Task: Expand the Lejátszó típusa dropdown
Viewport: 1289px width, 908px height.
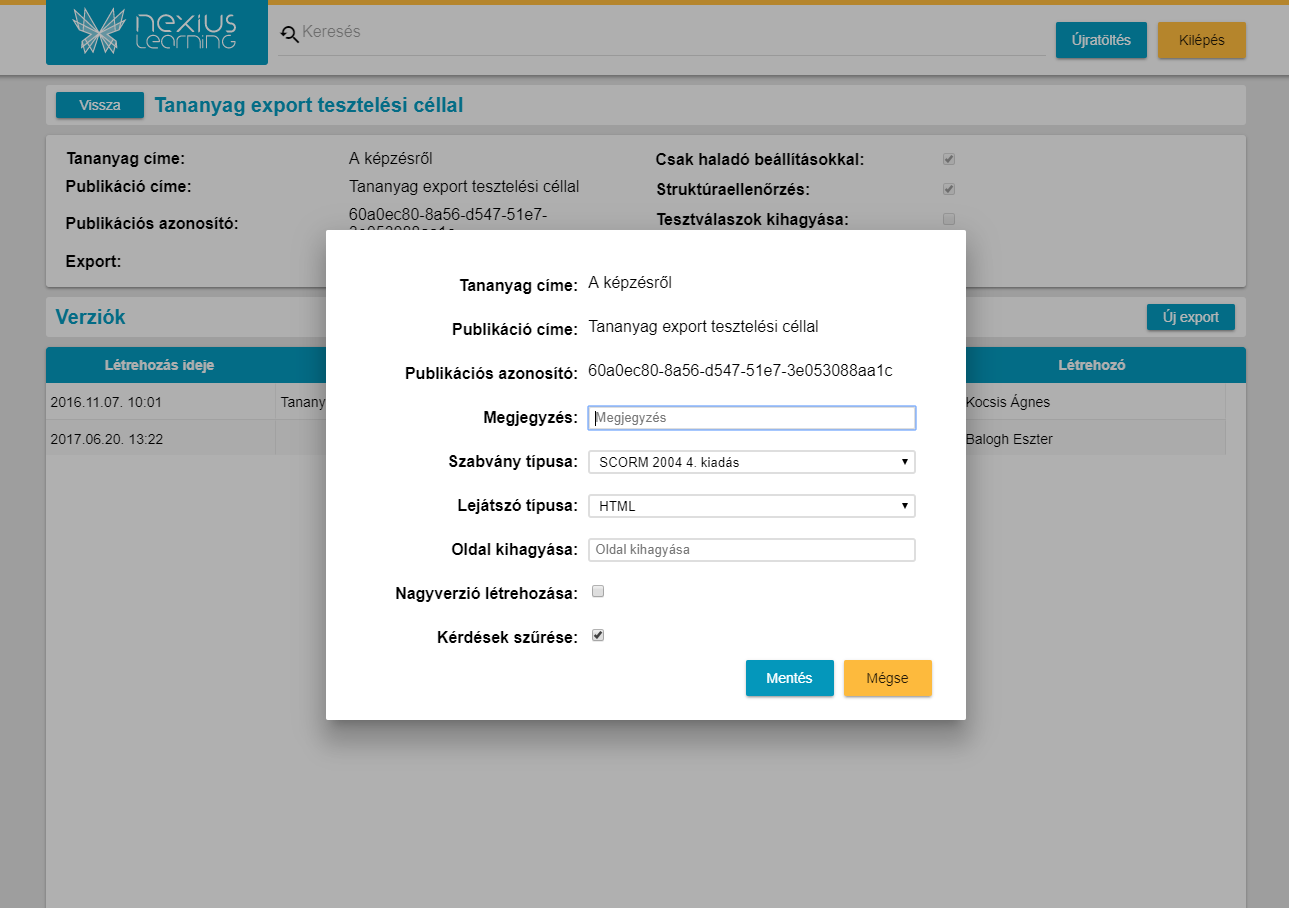Action: pos(751,506)
